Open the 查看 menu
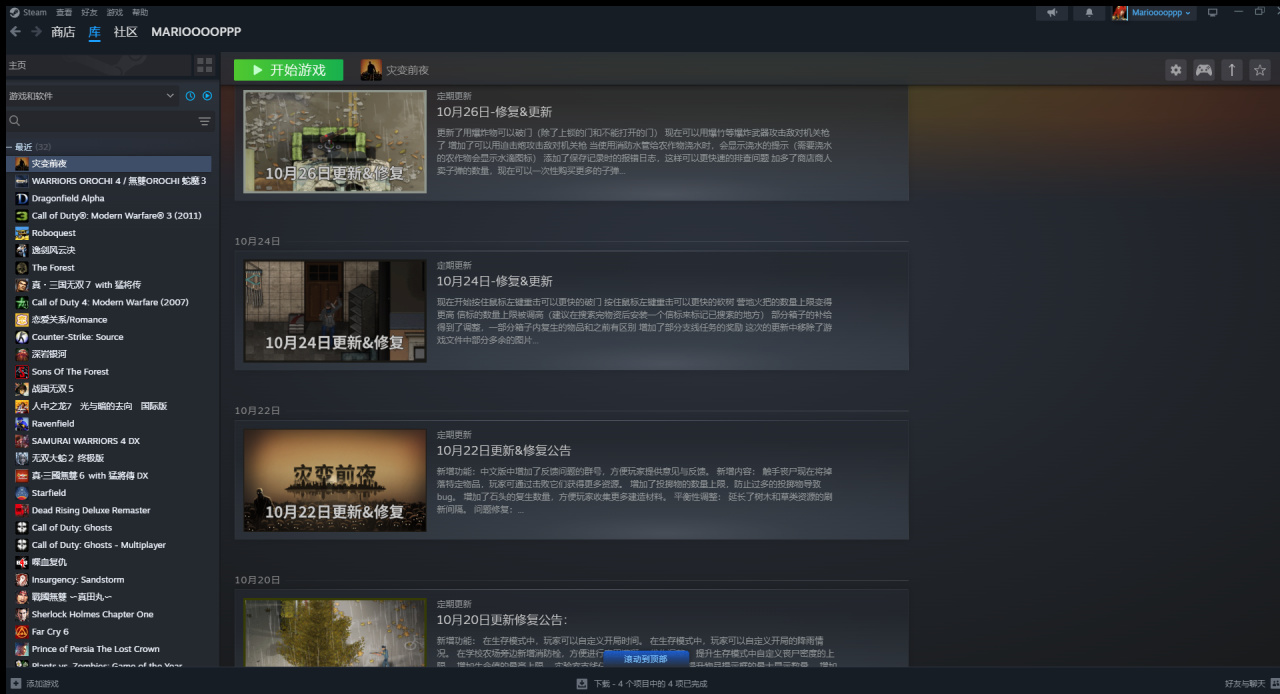1280x694 pixels. 64,12
